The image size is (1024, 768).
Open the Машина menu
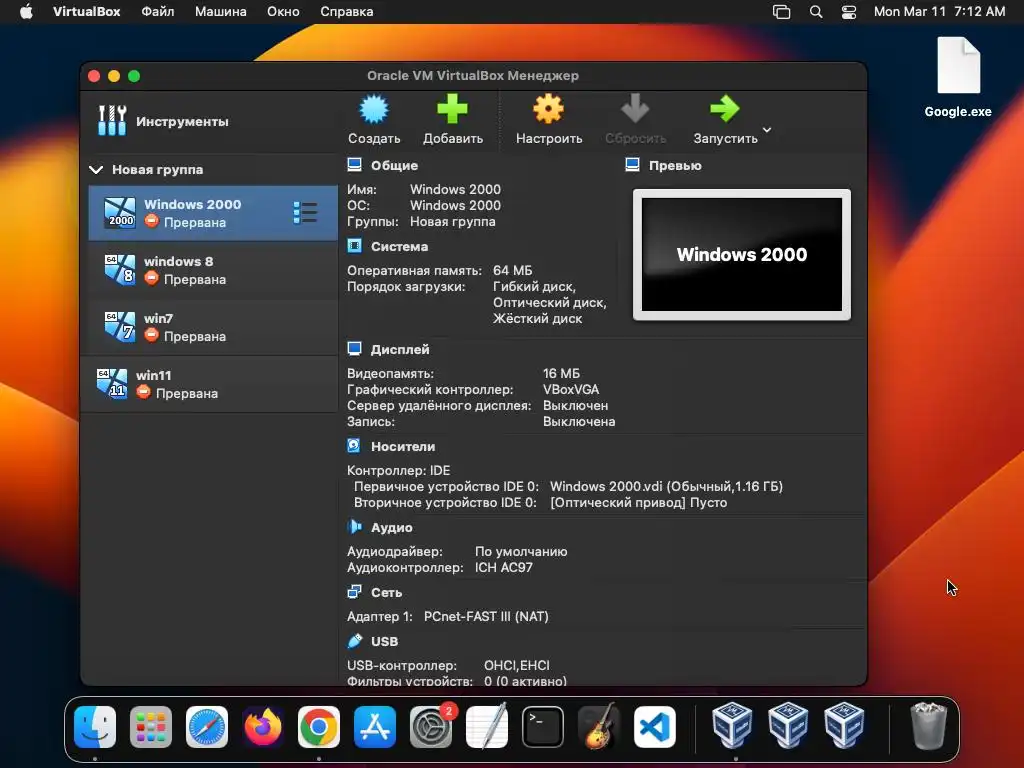(221, 12)
